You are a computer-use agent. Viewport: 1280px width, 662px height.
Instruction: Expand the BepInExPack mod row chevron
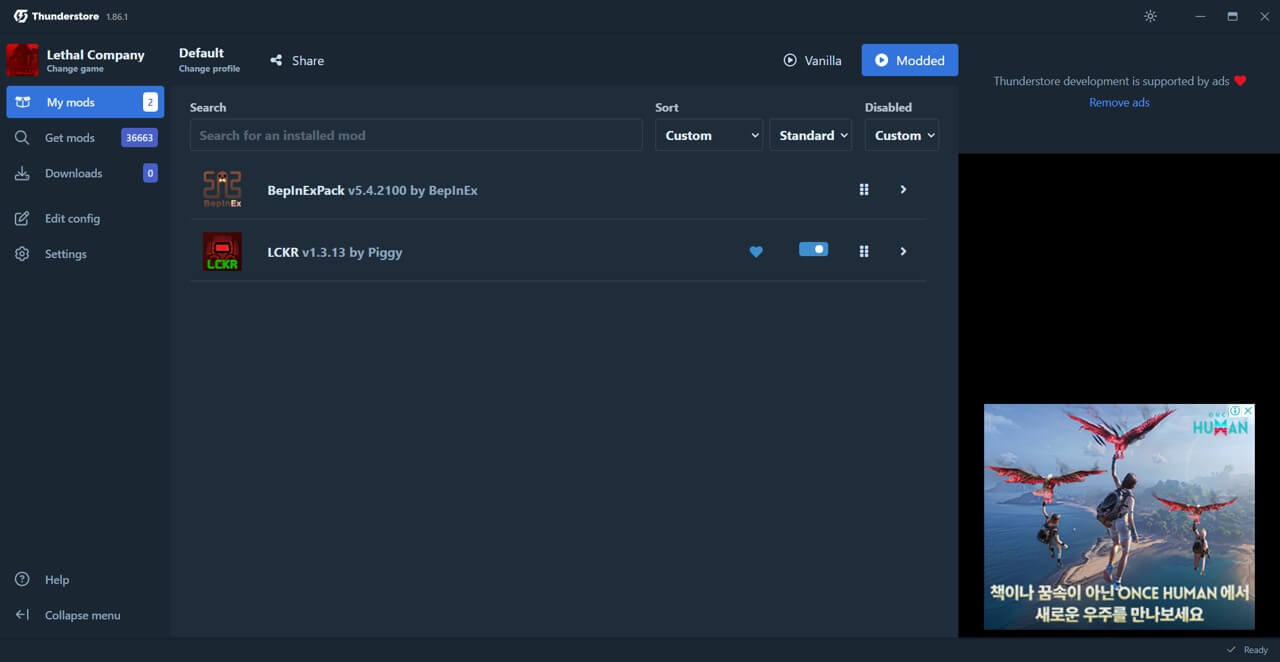pyautogui.click(x=903, y=190)
